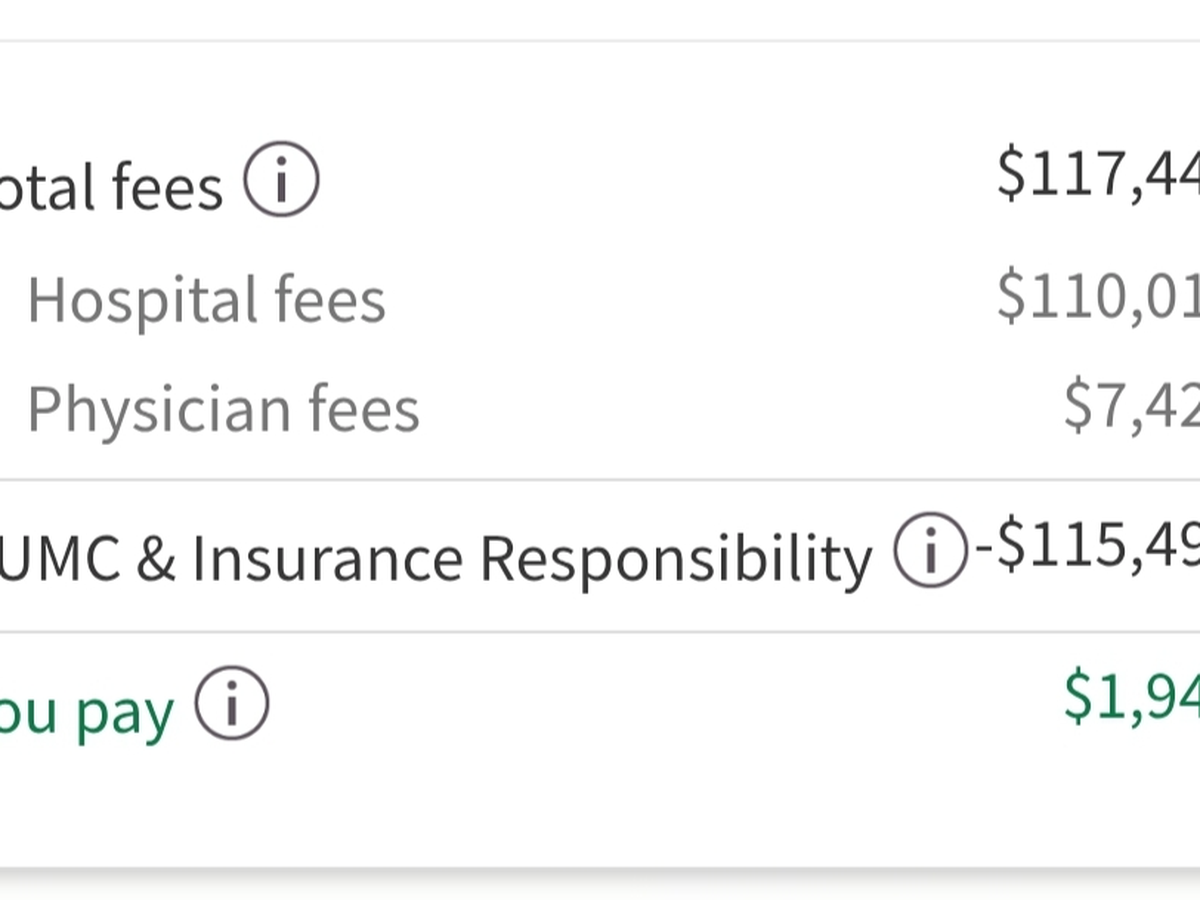
Task: Click the $7,42 physician fees amount
Action: click(1131, 404)
